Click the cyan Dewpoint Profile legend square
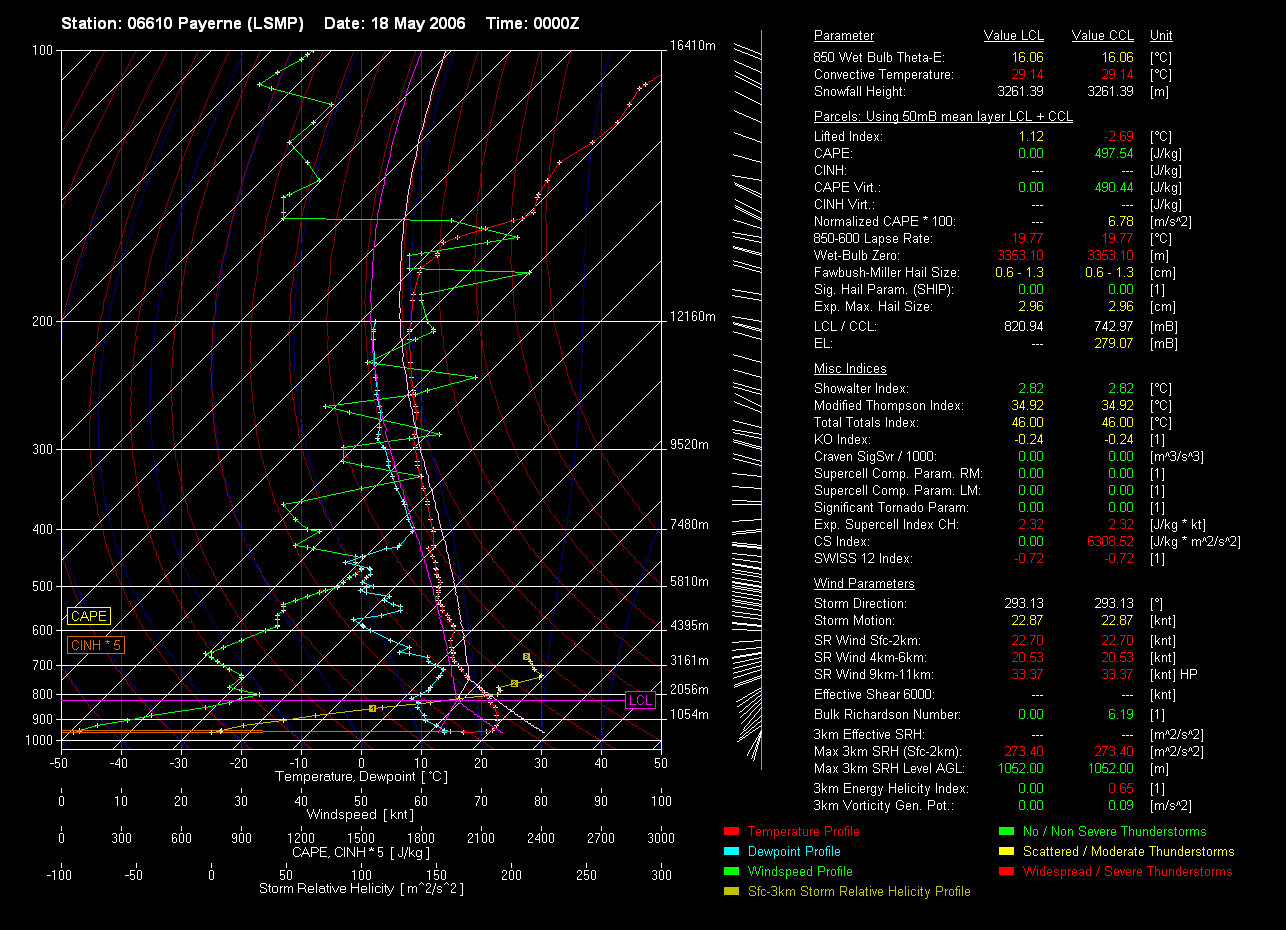The height and width of the screenshot is (930, 1286). tap(730, 851)
